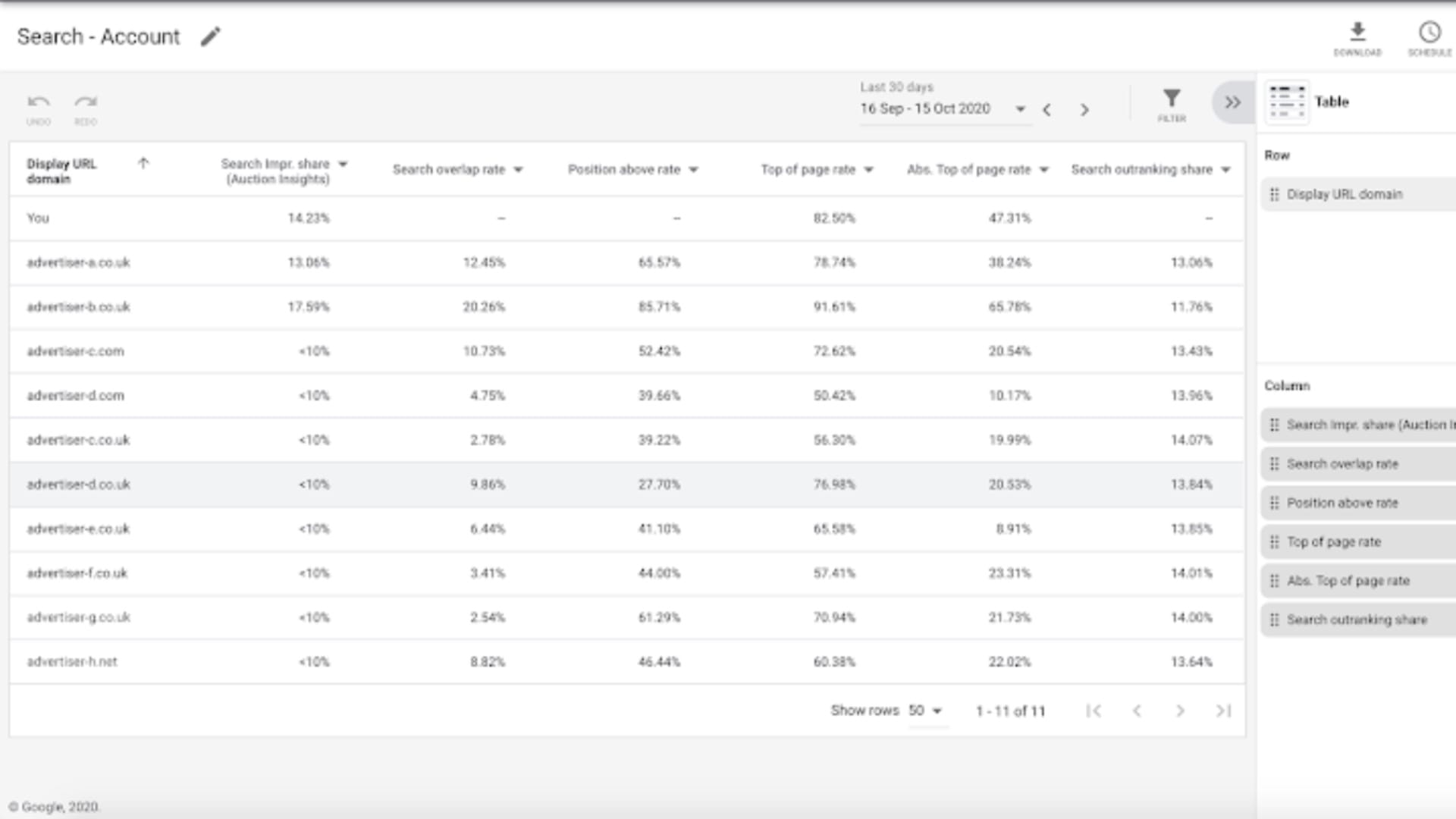Click the Table label in the right panel
1456x819 pixels.
(1332, 101)
